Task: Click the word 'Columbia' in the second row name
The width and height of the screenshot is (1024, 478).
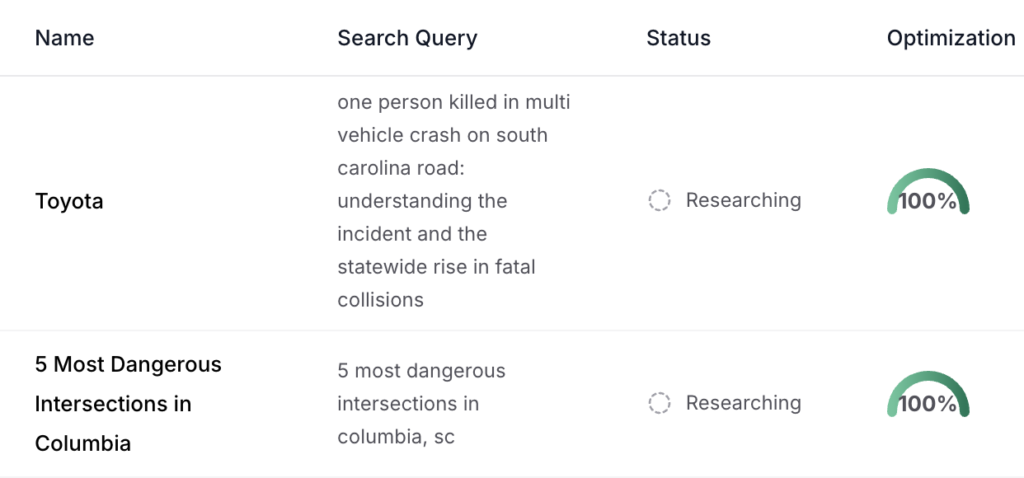Action: pyautogui.click(x=83, y=443)
